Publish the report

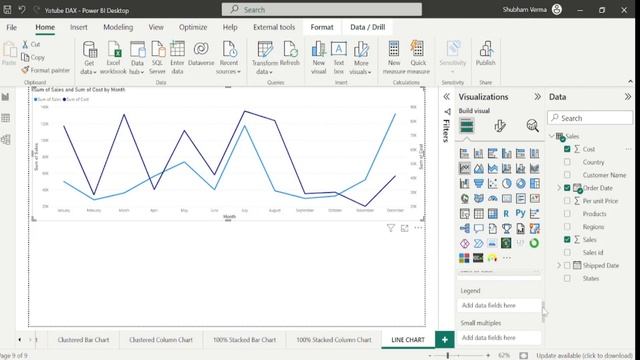coord(485,53)
